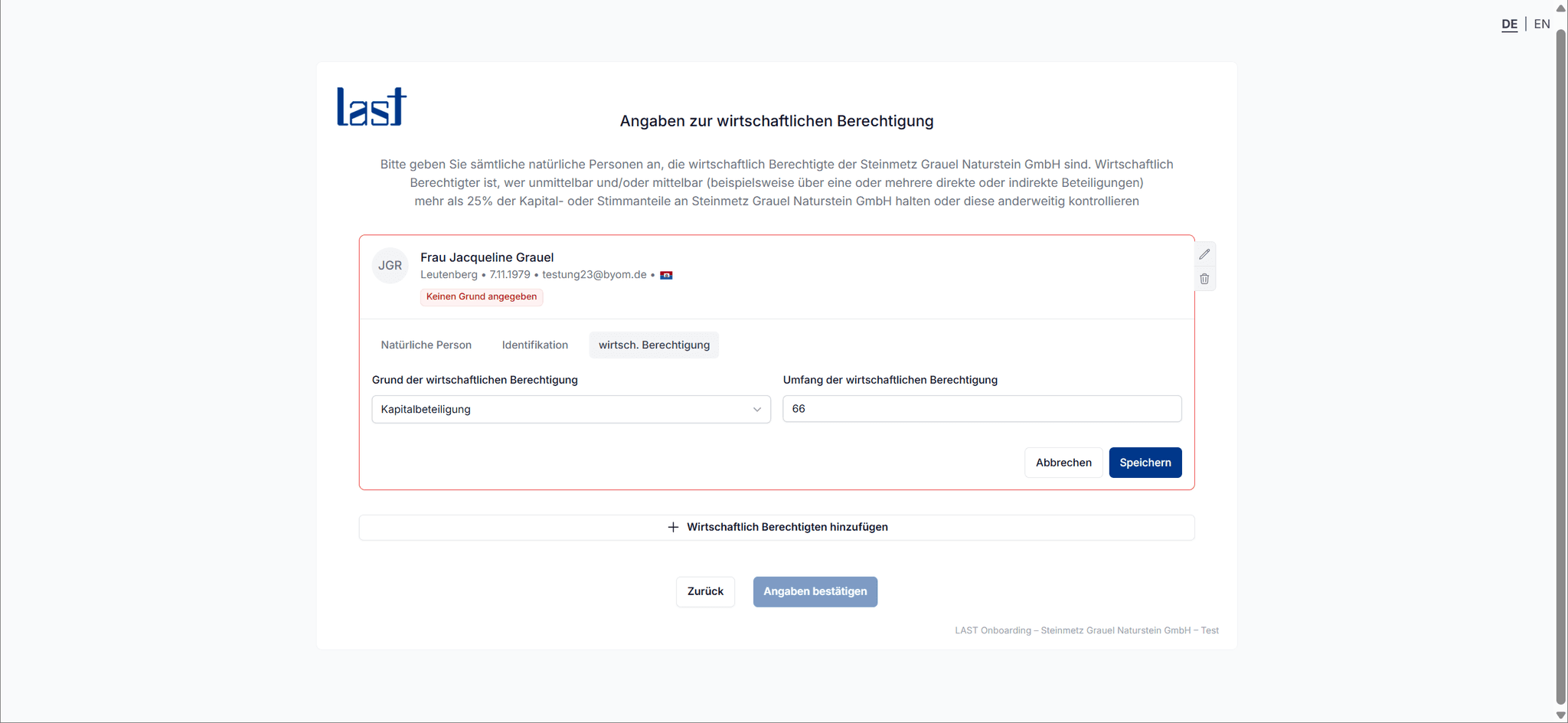Click the LAST logo
This screenshot has width=1568, height=723.
pos(371,106)
